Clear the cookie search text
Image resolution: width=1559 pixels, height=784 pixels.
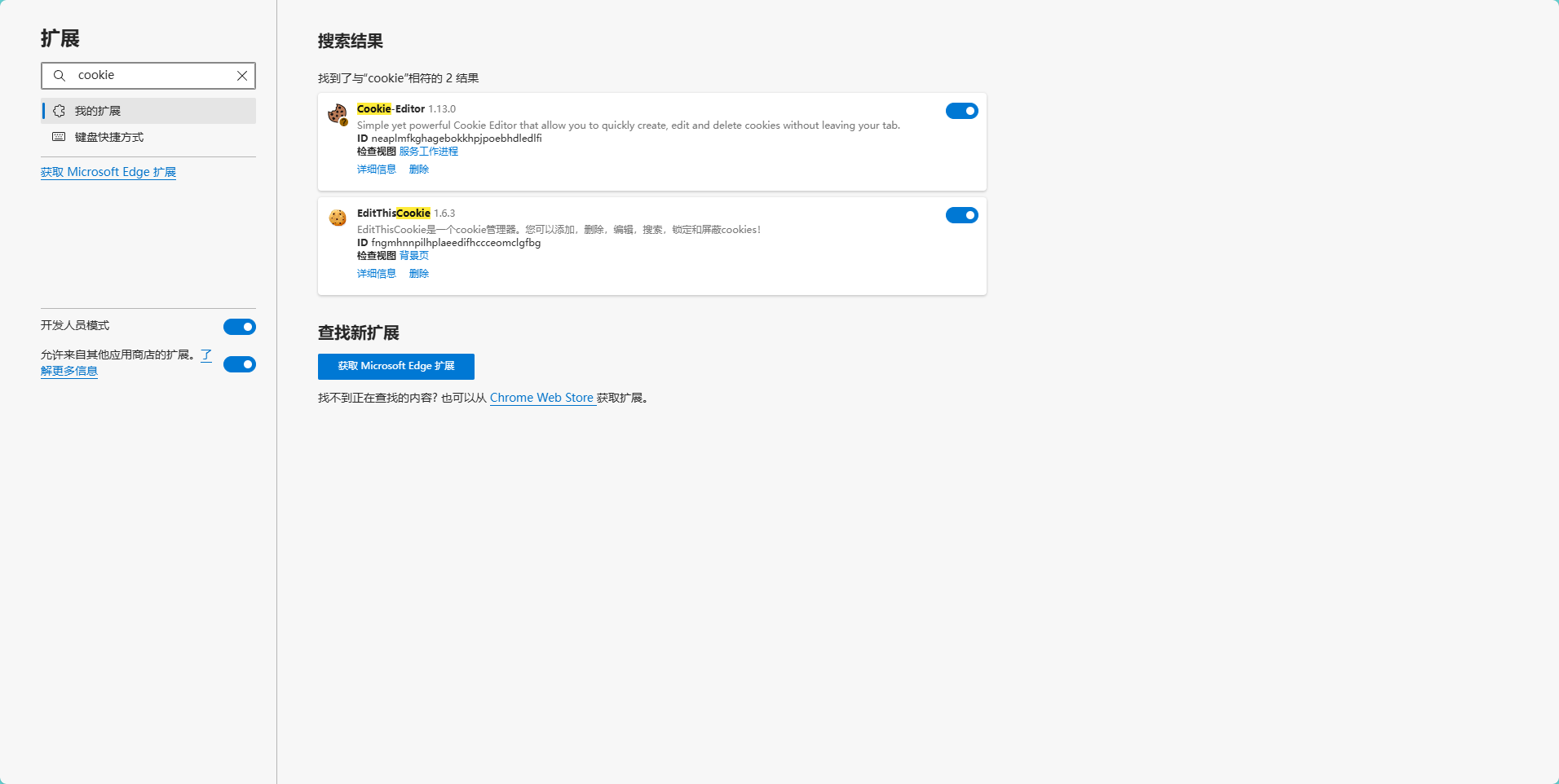pos(242,76)
